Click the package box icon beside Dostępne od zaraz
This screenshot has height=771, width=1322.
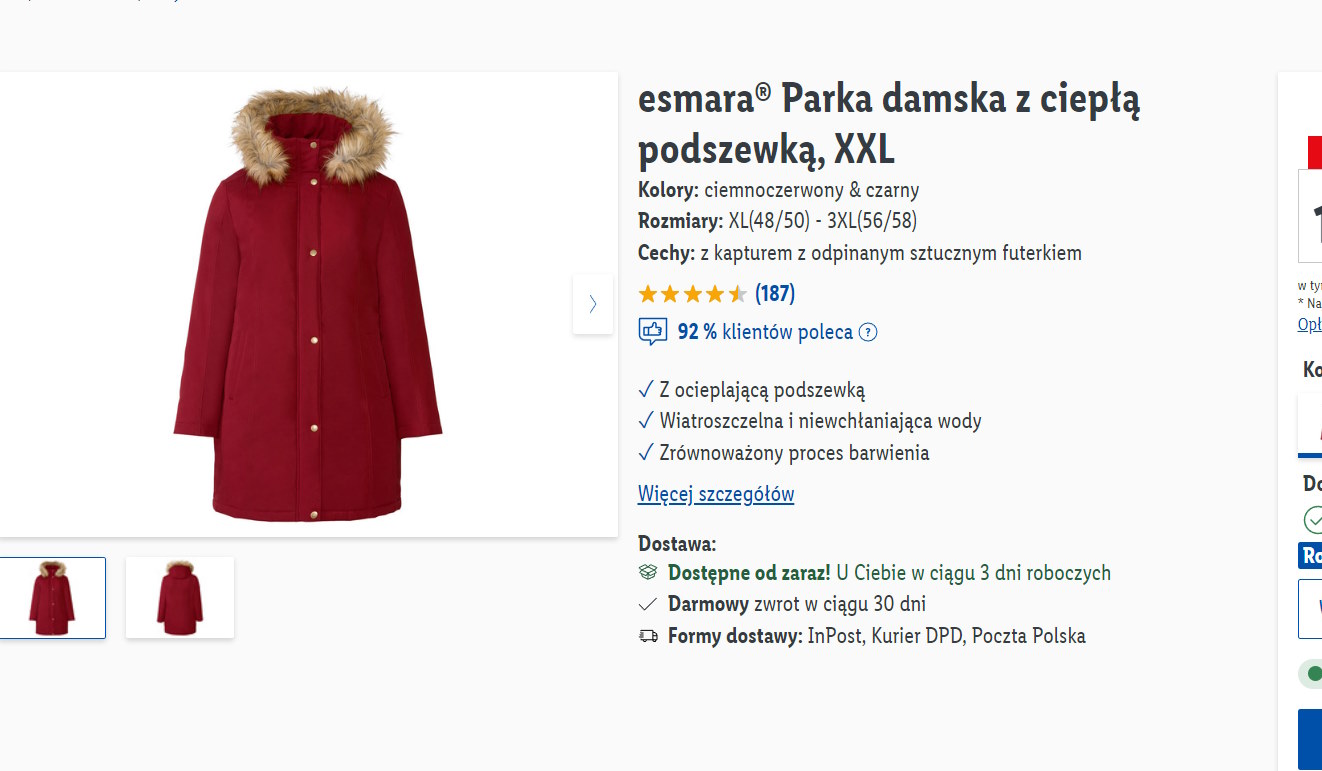click(648, 573)
